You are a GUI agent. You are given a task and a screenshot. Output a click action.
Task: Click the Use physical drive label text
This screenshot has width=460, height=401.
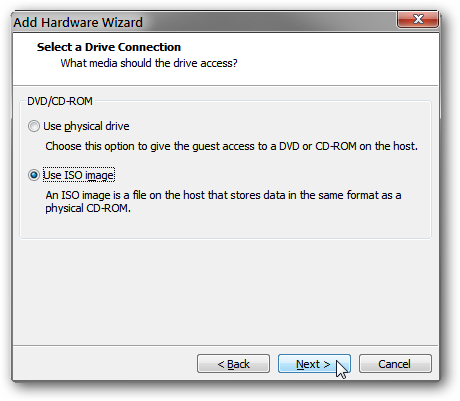[86, 126]
